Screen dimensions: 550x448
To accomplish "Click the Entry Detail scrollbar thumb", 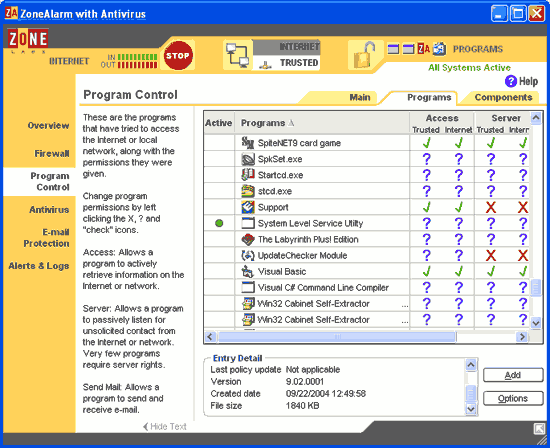I will (471, 393).
